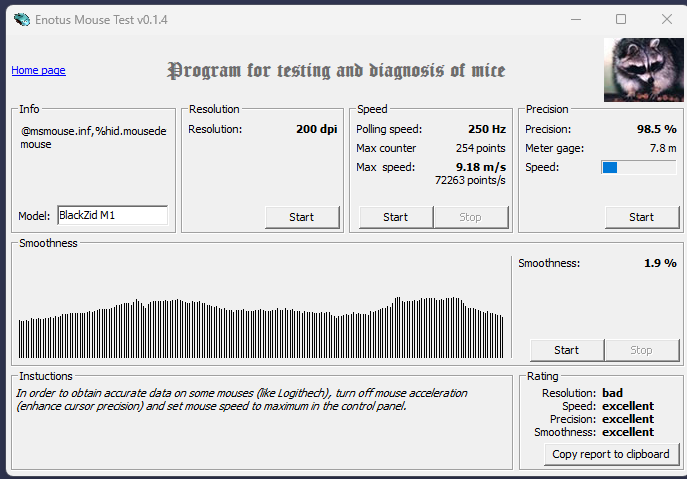
Task: Close the Enotus Mouse Test window
Action: tap(666, 19)
